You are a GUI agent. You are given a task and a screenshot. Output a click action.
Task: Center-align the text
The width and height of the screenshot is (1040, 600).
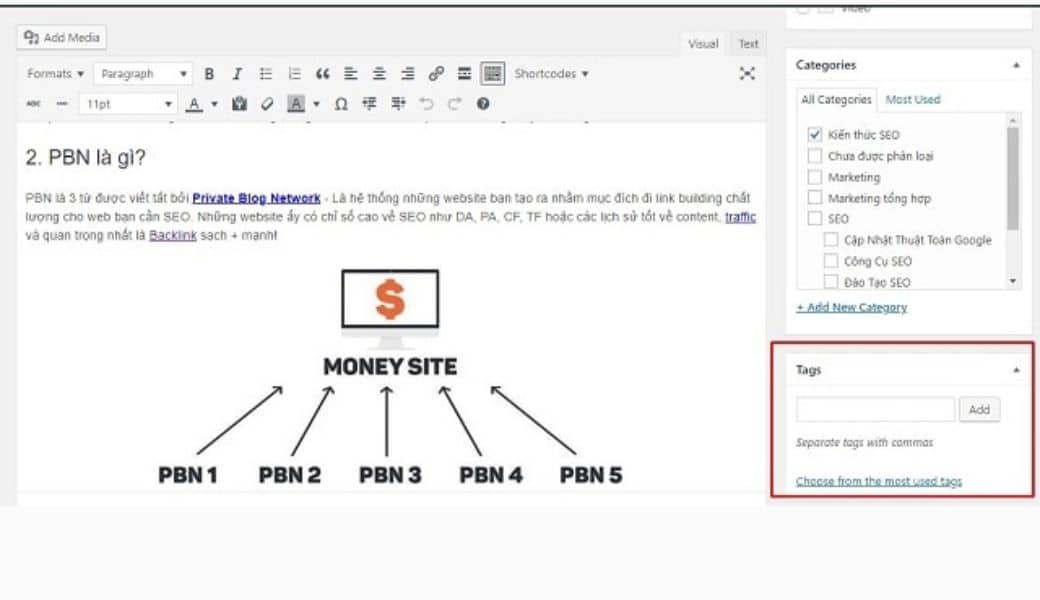pos(379,74)
